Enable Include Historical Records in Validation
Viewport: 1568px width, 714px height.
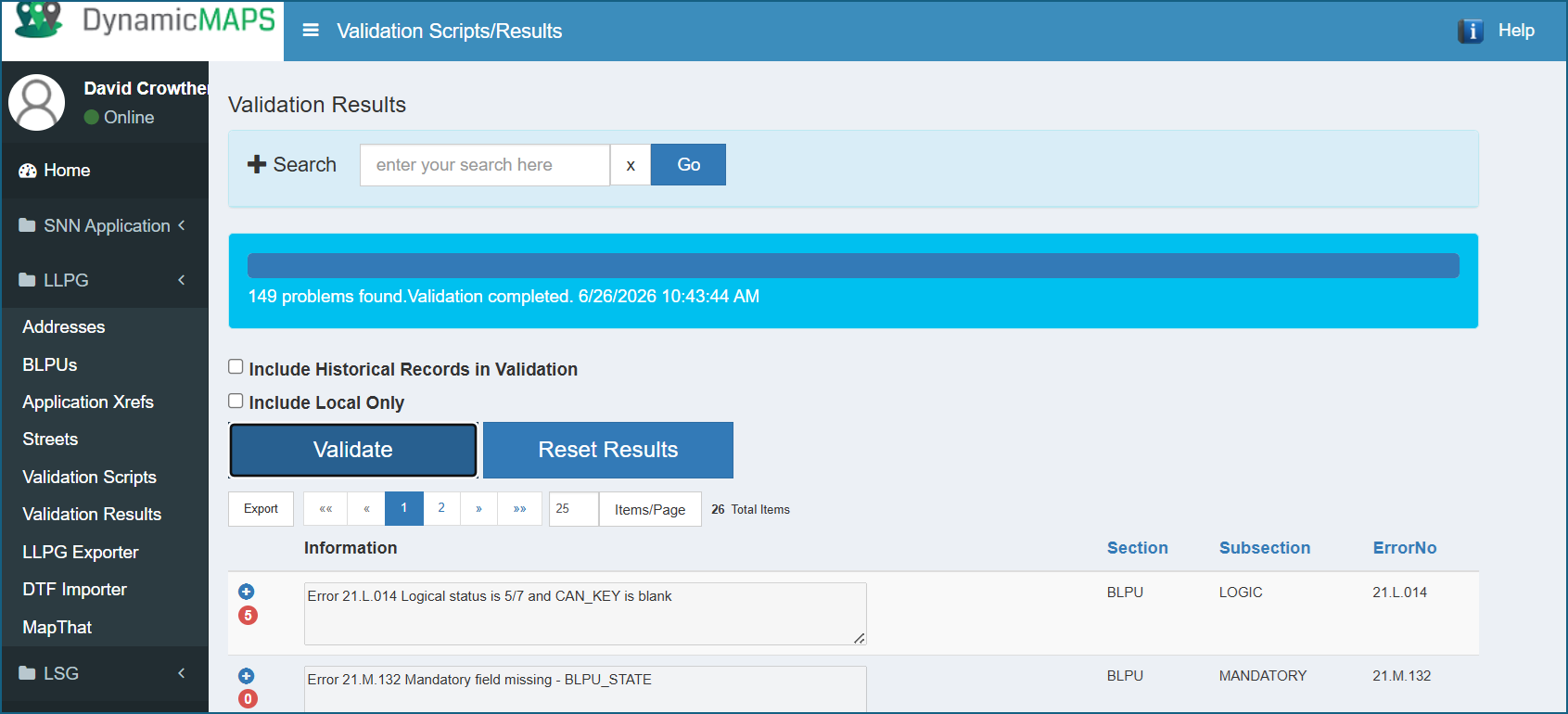tap(236, 366)
